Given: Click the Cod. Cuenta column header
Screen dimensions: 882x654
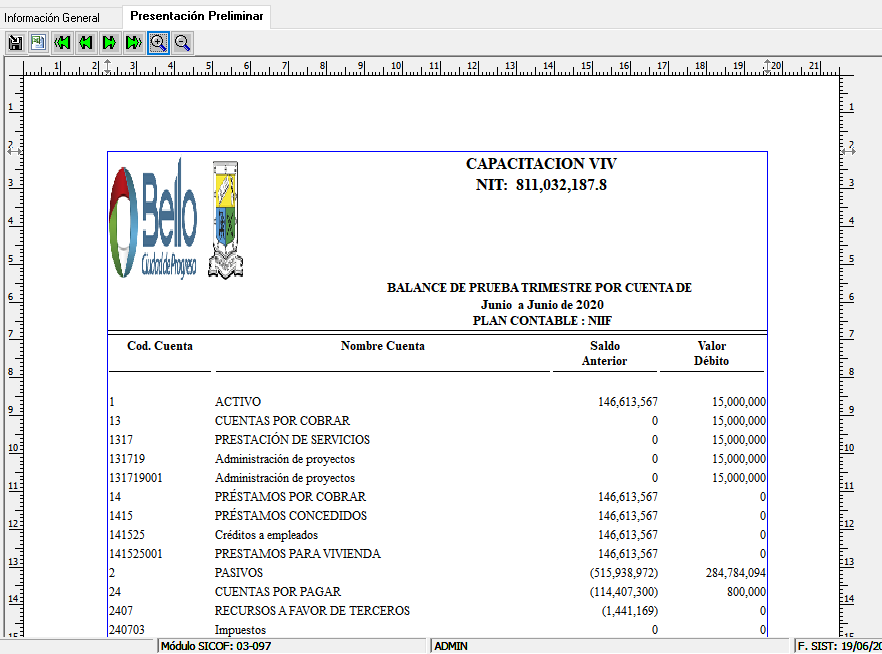Looking at the screenshot, I should point(160,346).
